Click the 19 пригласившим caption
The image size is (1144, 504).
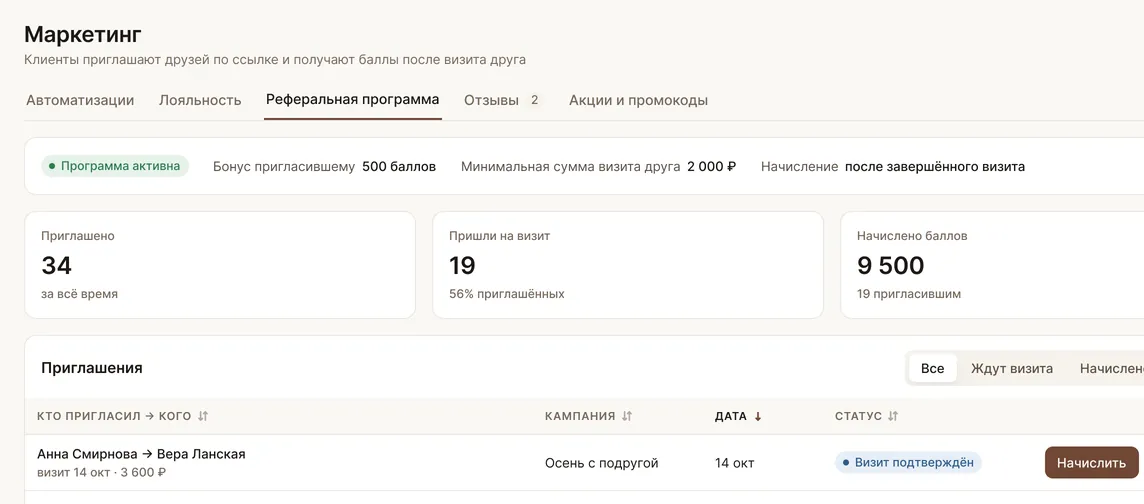pos(909,295)
